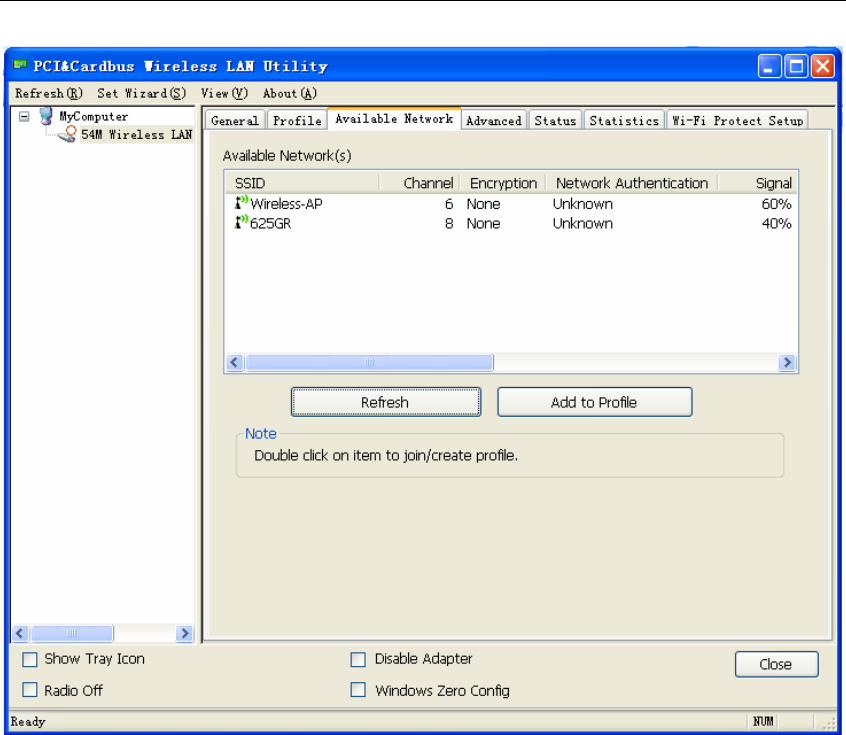Click right arrow of network list scrollbar

click(x=788, y=363)
